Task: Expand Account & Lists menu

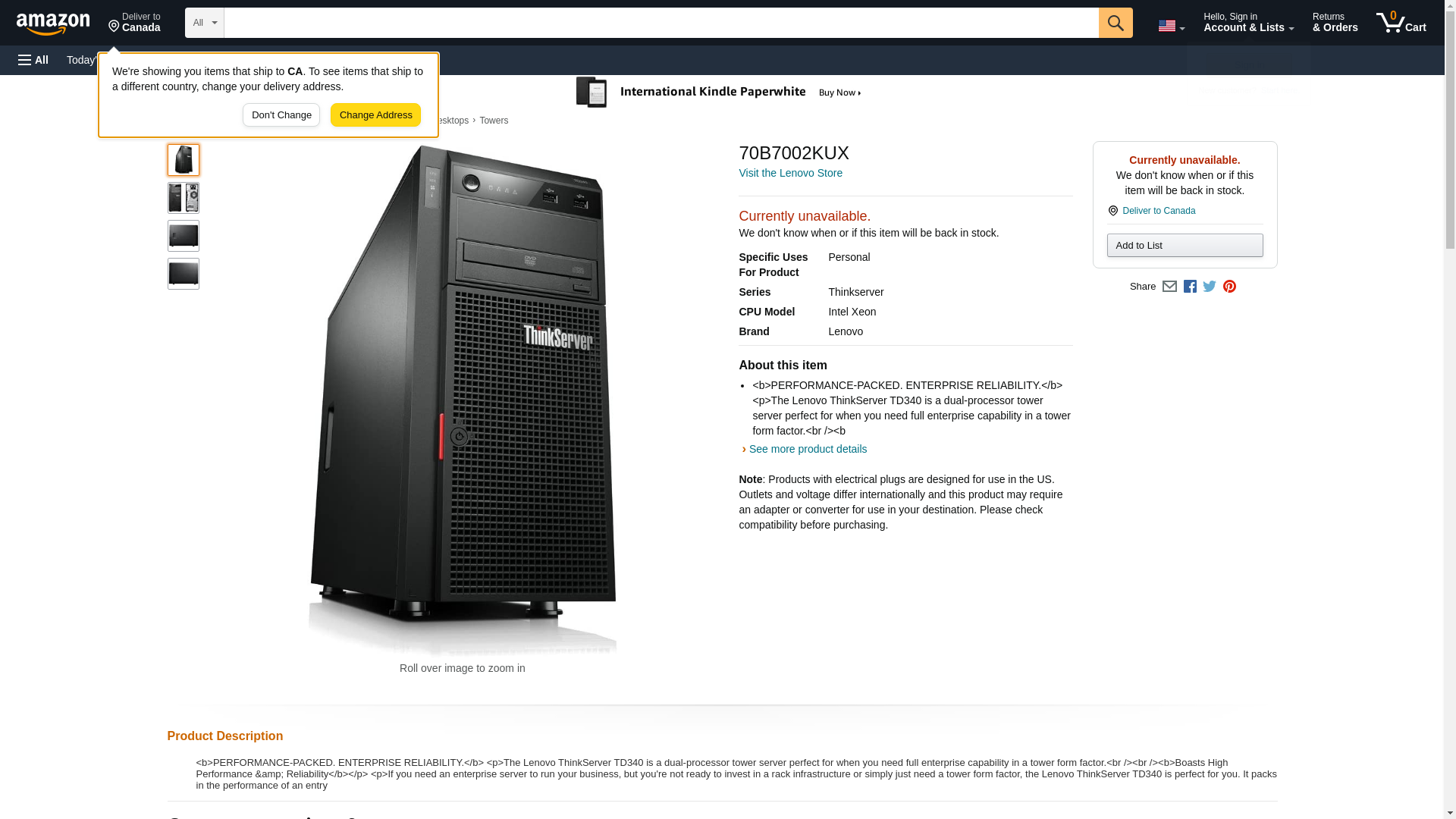Action: [1248, 23]
